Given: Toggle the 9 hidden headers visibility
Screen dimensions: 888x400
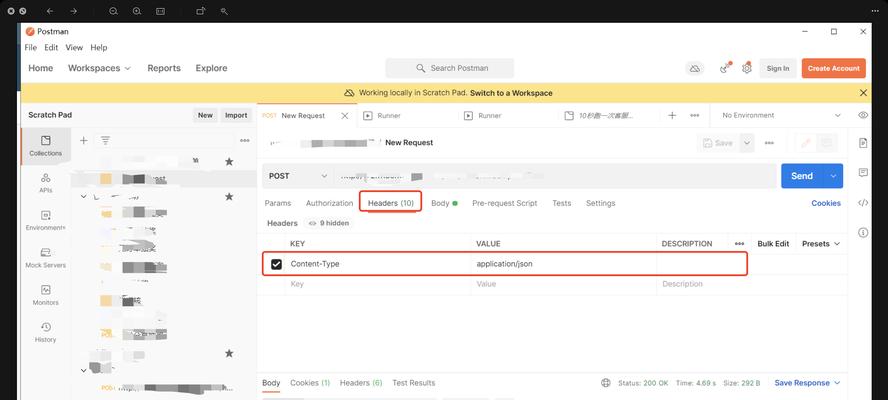Looking at the screenshot, I should (328, 223).
